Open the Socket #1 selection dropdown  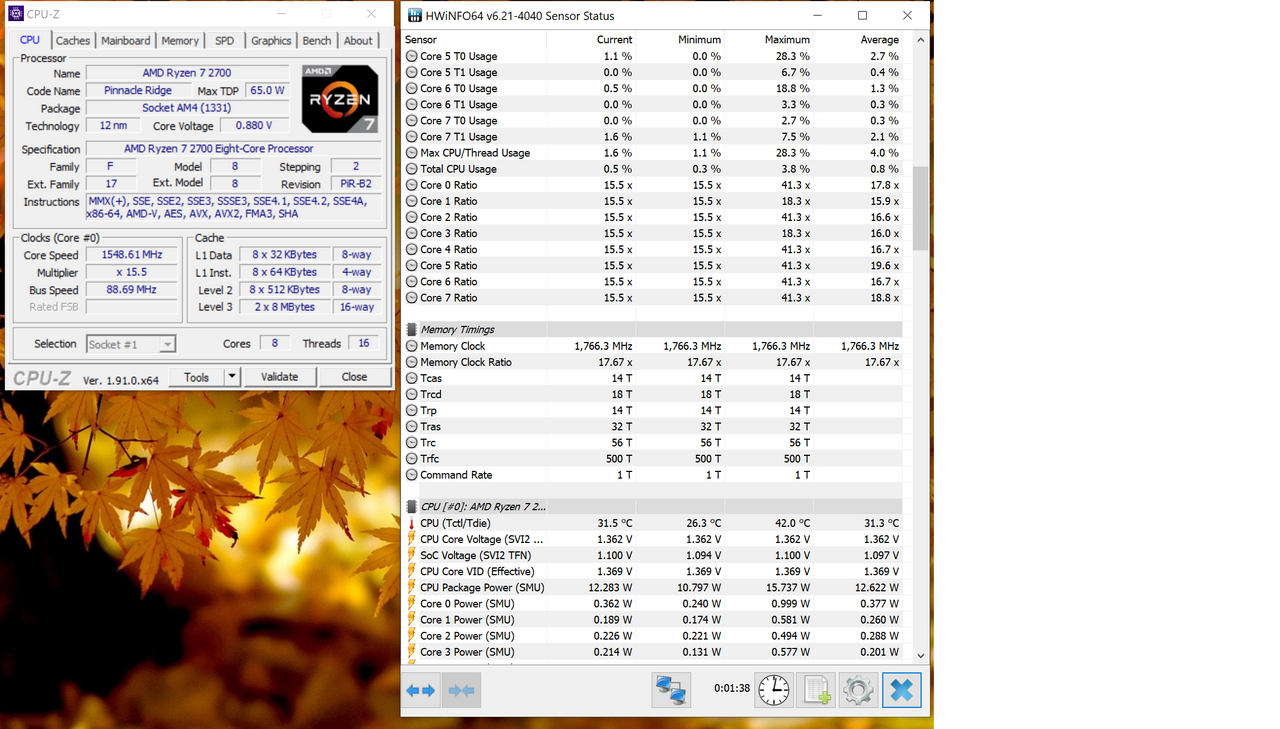(131, 344)
